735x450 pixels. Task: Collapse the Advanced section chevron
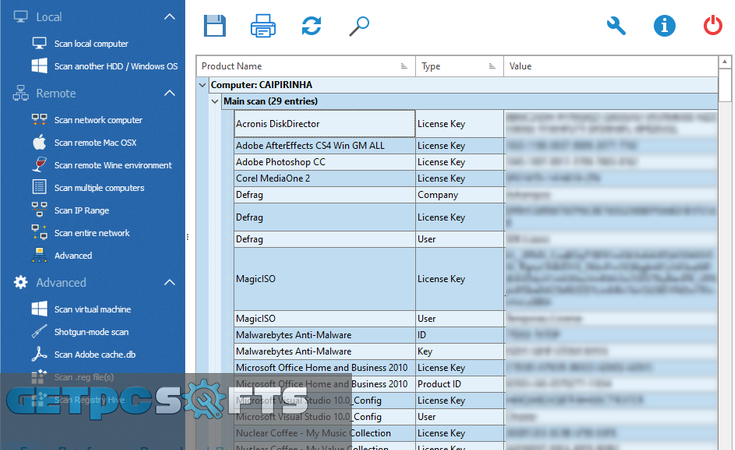point(170,282)
